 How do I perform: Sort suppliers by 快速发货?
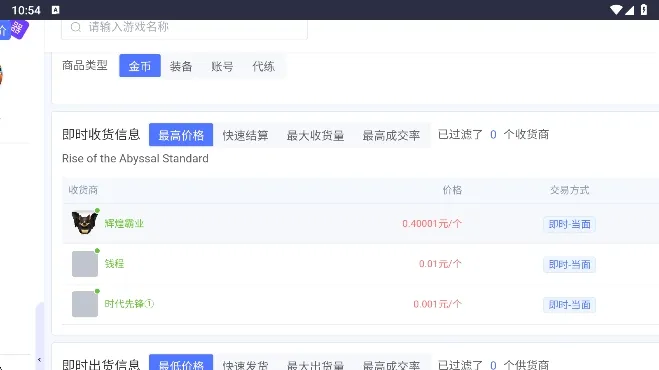245,365
